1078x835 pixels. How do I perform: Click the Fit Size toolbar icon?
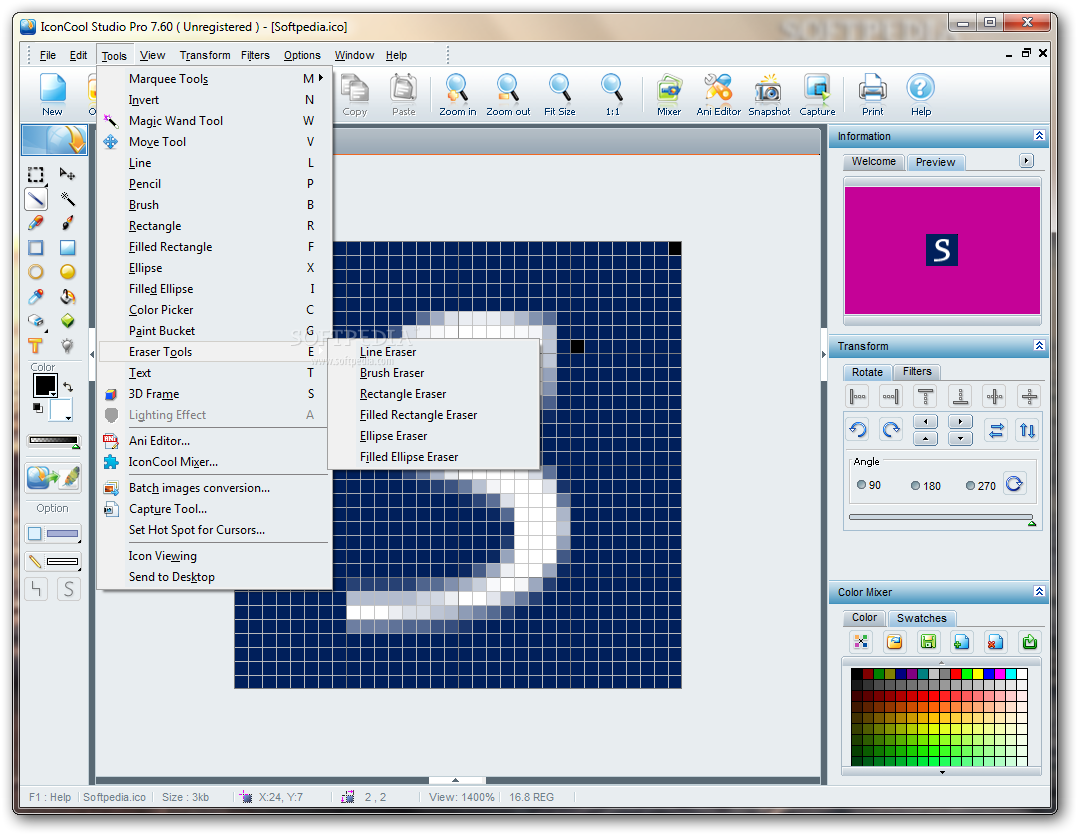pyautogui.click(x=560, y=95)
